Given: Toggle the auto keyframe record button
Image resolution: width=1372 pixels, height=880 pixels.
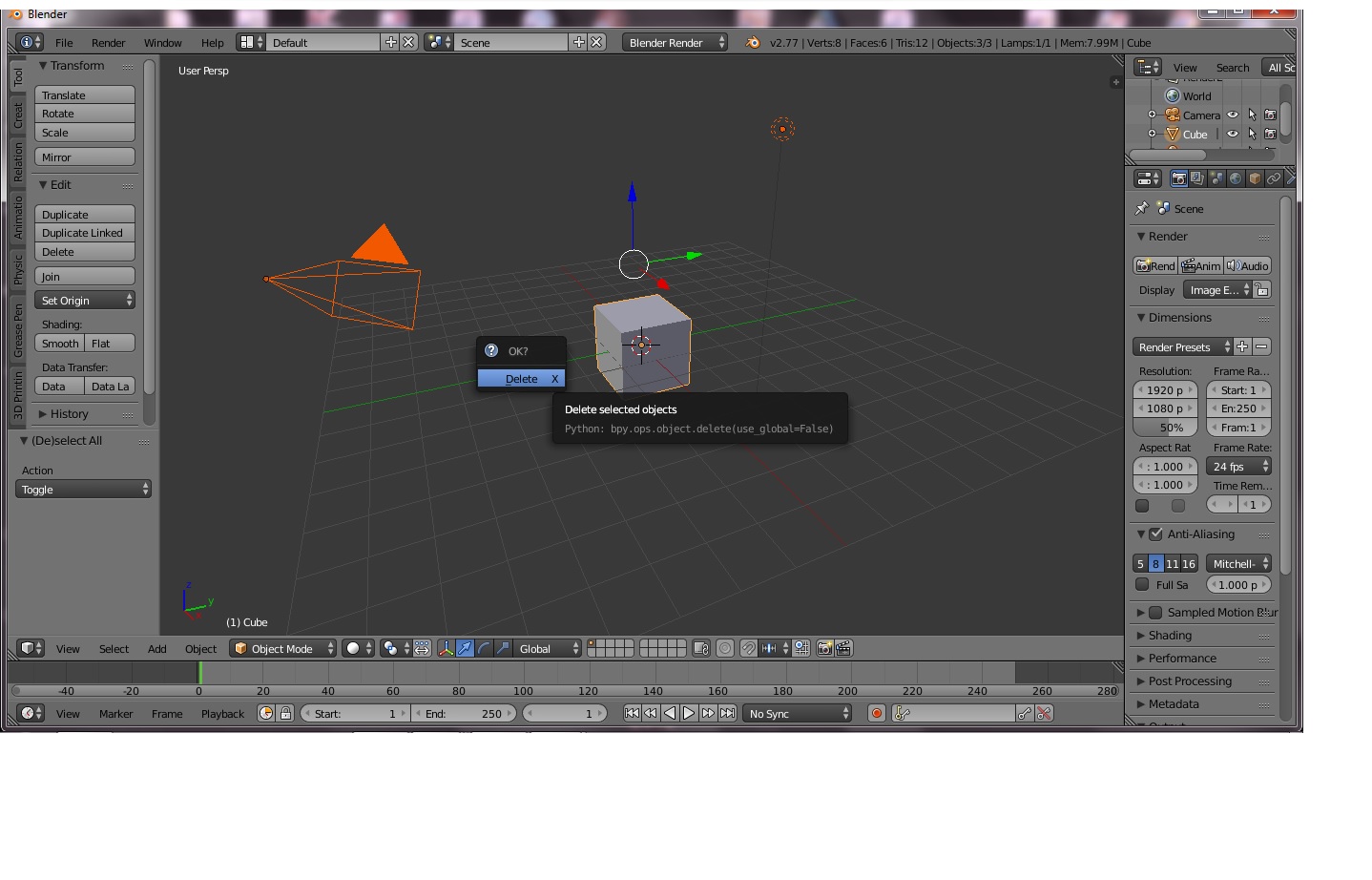Looking at the screenshot, I should point(877,713).
